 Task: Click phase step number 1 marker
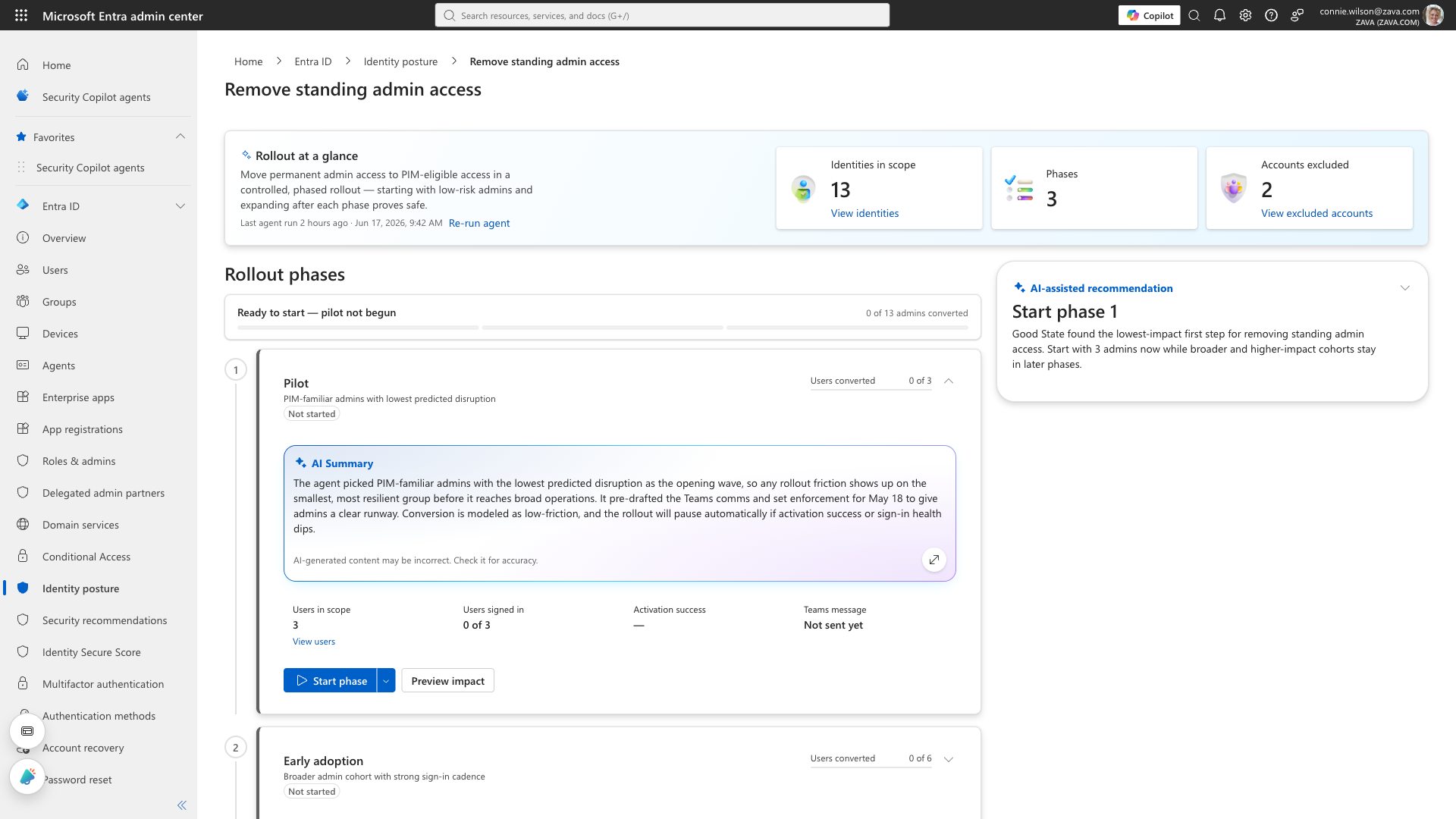(x=236, y=370)
